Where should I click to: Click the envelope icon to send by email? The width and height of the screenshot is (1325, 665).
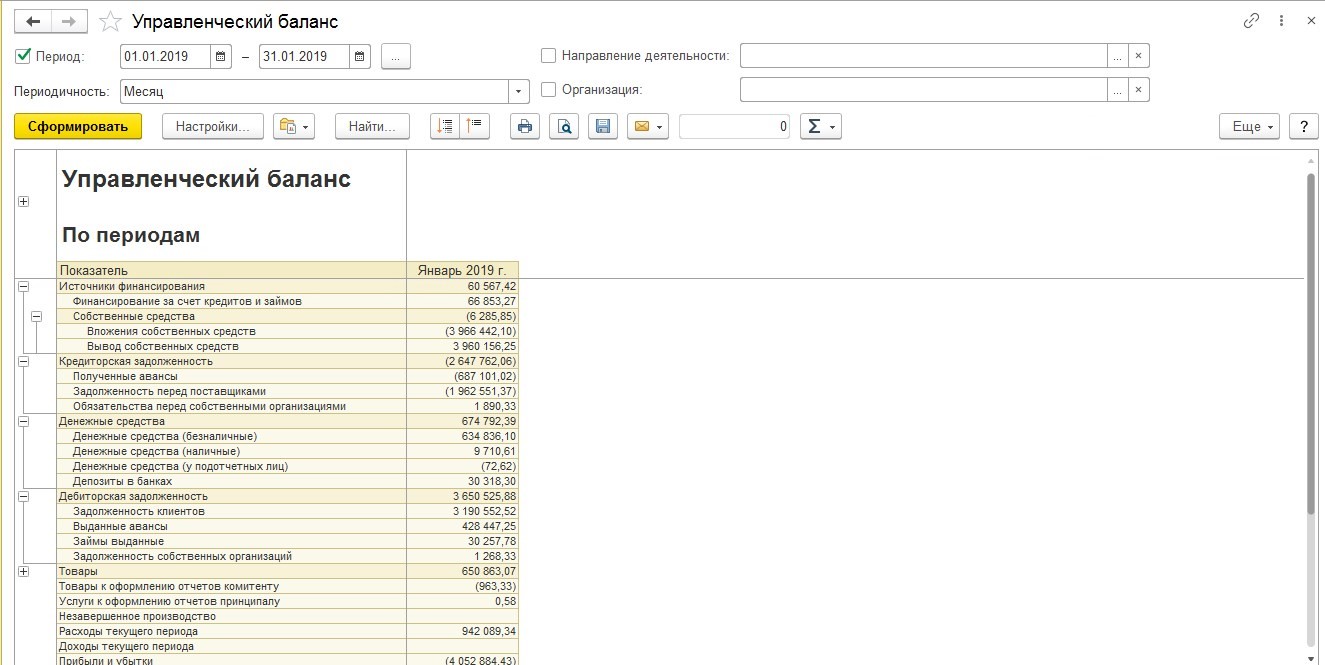tap(647, 126)
